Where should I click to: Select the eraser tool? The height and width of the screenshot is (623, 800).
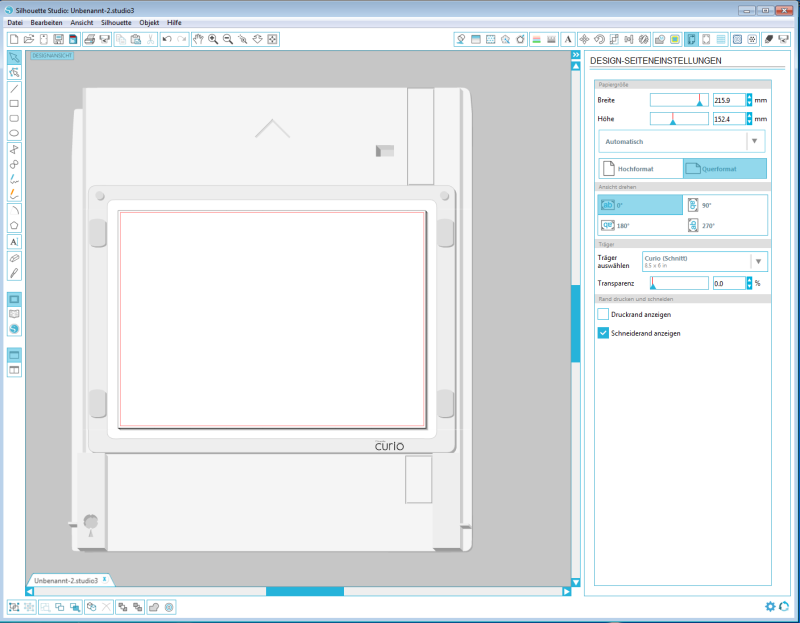[x=14, y=258]
